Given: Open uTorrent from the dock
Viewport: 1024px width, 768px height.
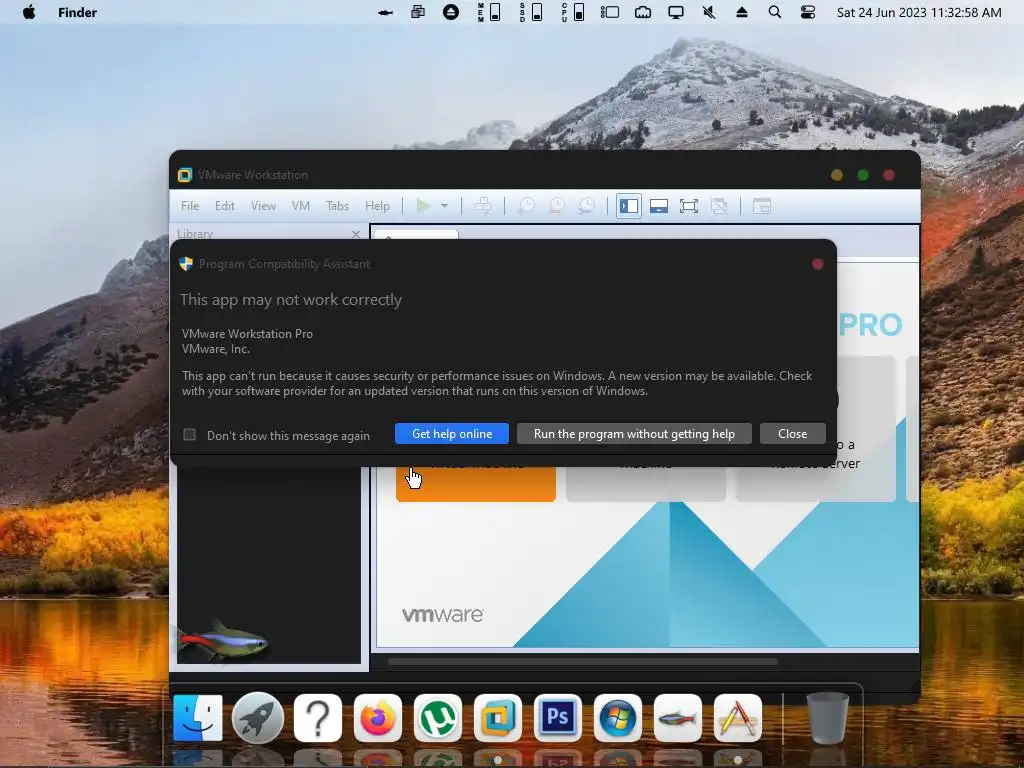Looking at the screenshot, I should tap(438, 718).
